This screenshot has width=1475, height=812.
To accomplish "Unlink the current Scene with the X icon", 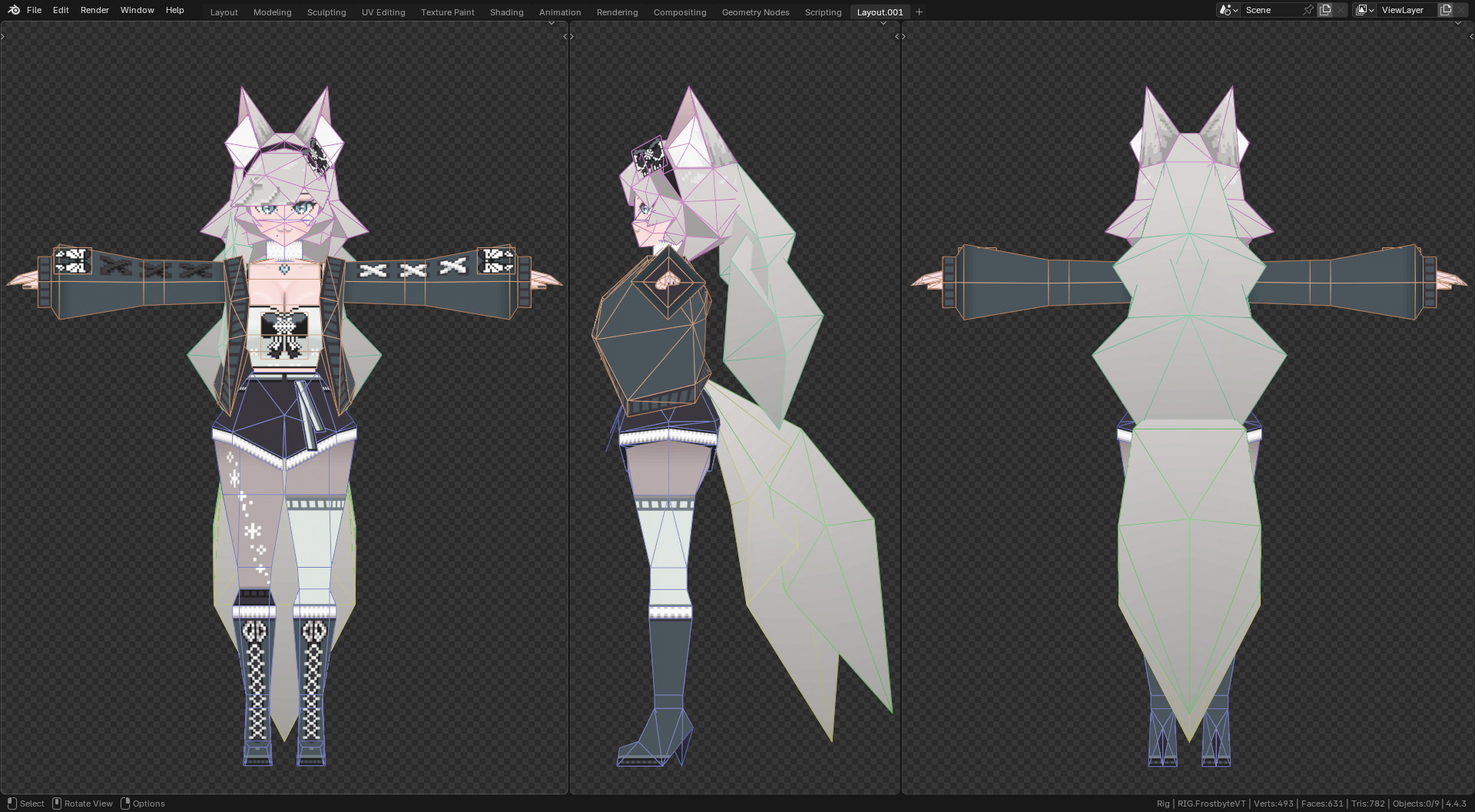I will 1340,9.
